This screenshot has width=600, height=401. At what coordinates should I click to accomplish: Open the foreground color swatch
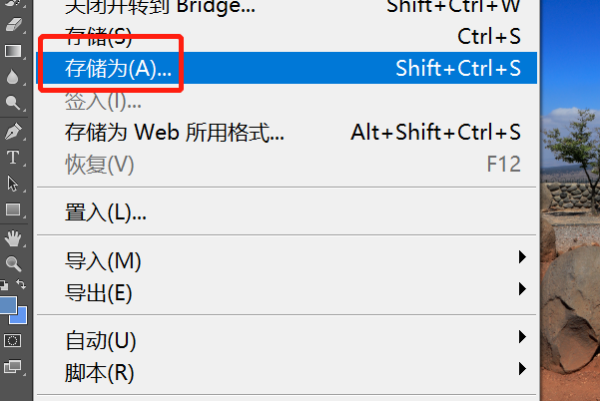[7, 305]
